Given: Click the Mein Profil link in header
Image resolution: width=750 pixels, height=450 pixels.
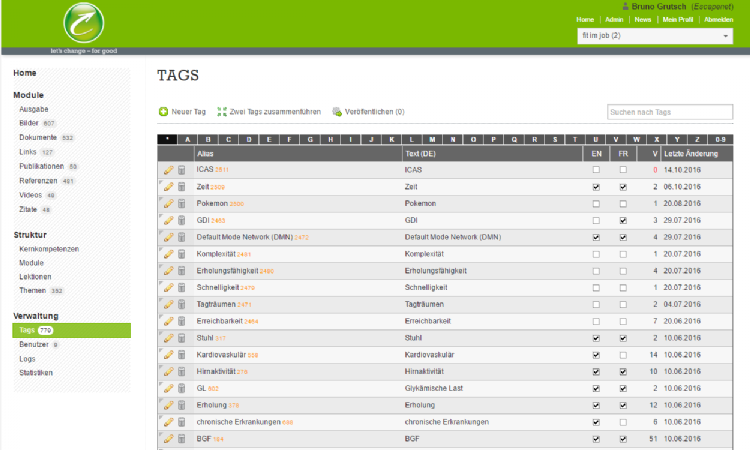Looking at the screenshot, I should pyautogui.click(x=678, y=19).
